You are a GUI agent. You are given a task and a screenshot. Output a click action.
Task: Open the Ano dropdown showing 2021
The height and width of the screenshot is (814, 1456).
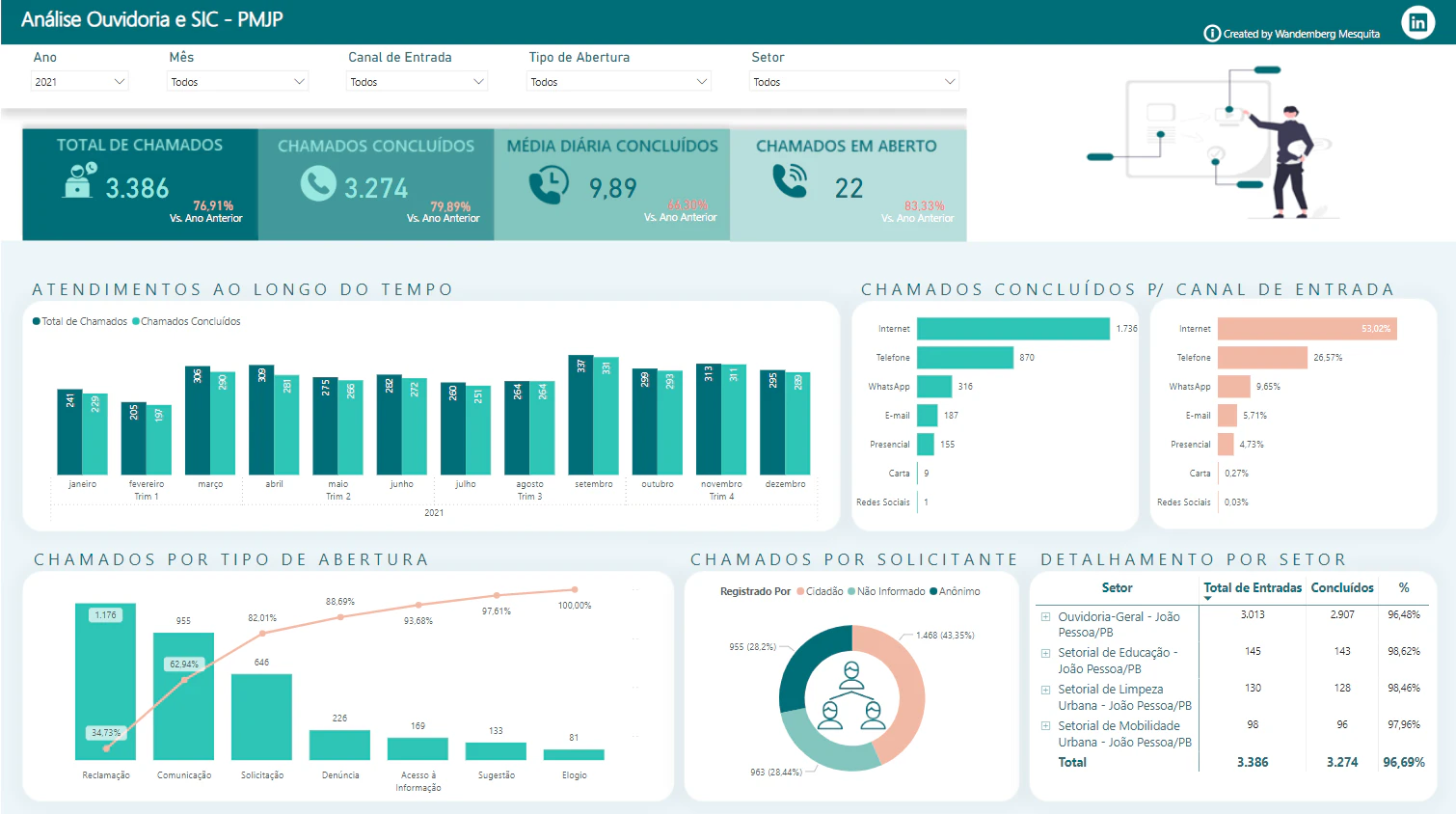coord(80,82)
